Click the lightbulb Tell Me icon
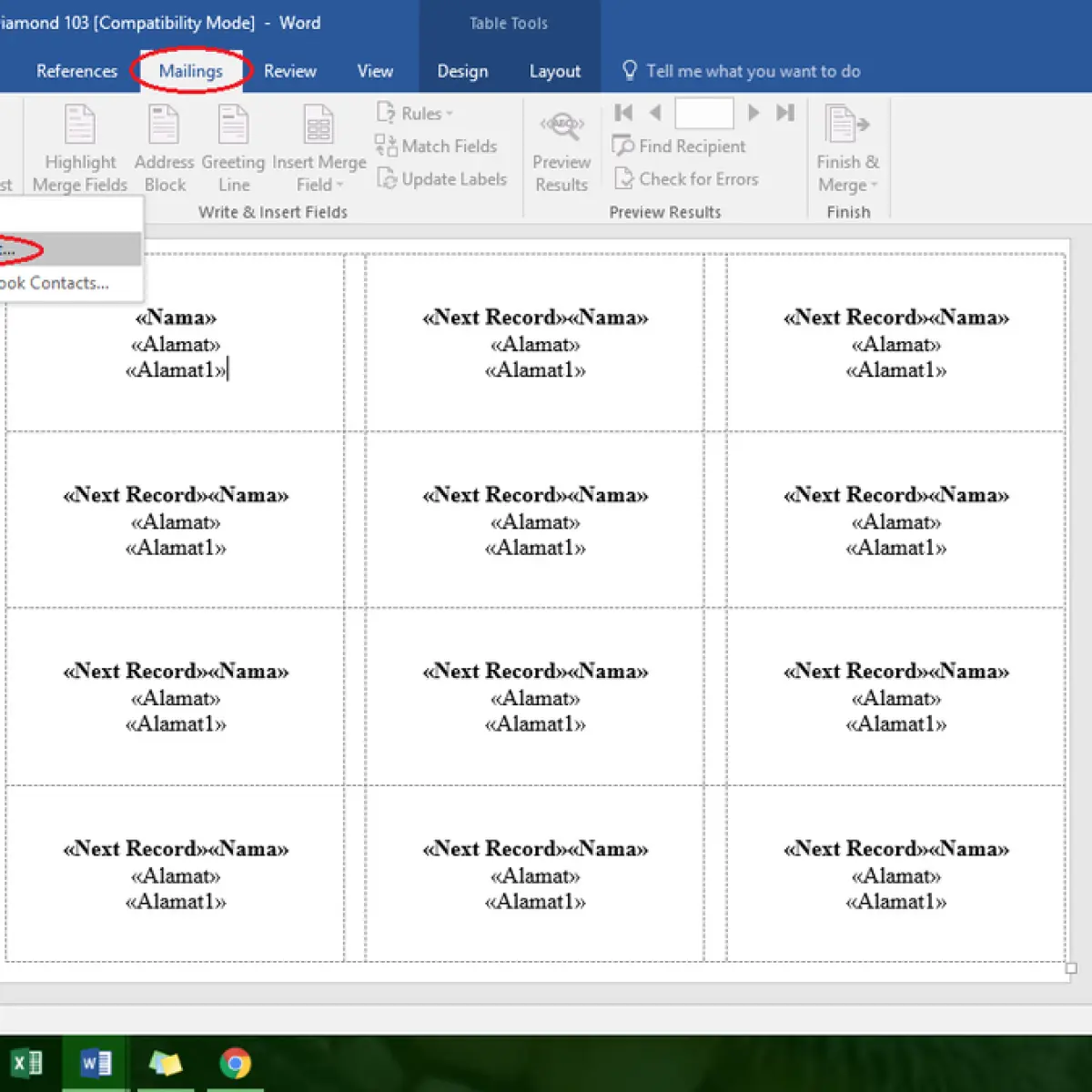 pyautogui.click(x=629, y=70)
